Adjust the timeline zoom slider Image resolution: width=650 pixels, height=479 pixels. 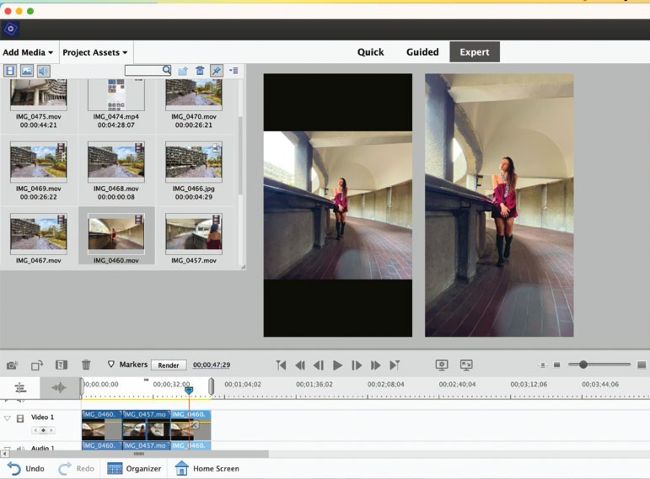583,365
